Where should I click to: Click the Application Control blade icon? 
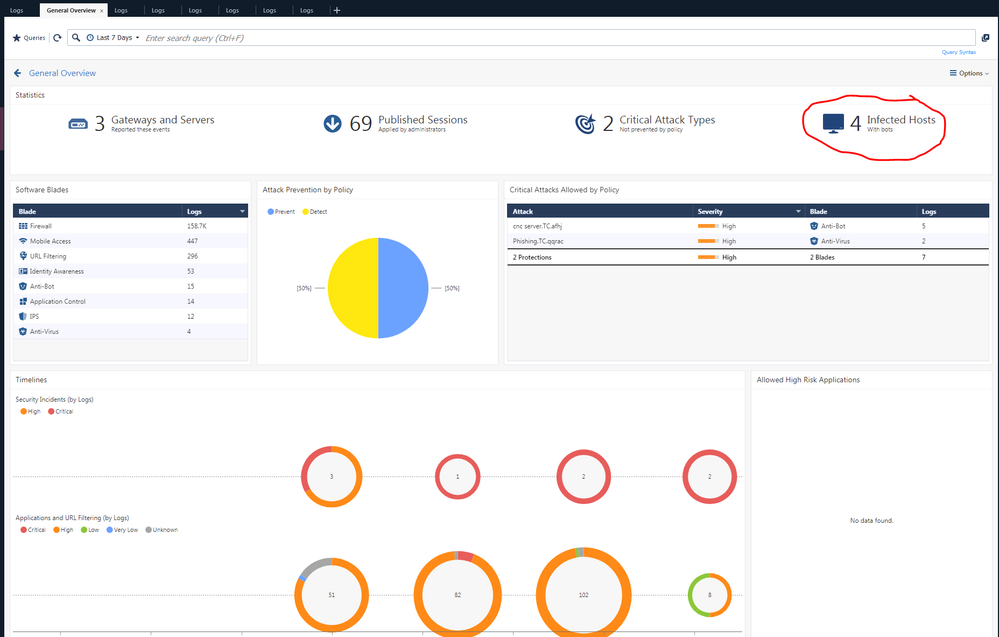click(23, 301)
